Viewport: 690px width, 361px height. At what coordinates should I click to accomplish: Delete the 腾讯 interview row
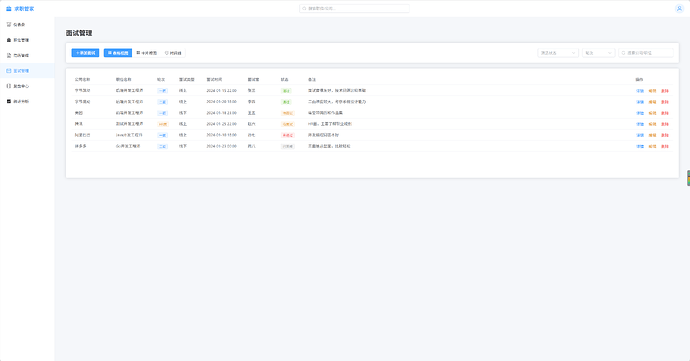[664, 124]
